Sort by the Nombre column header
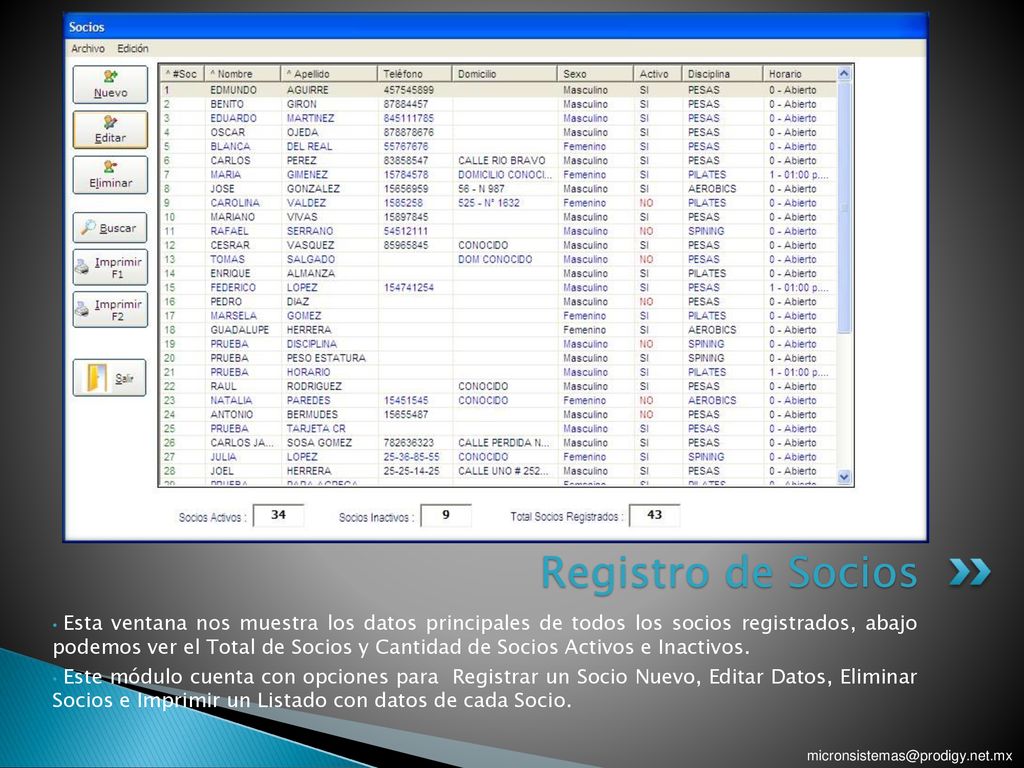Image resolution: width=1024 pixels, height=768 pixels. [x=242, y=74]
